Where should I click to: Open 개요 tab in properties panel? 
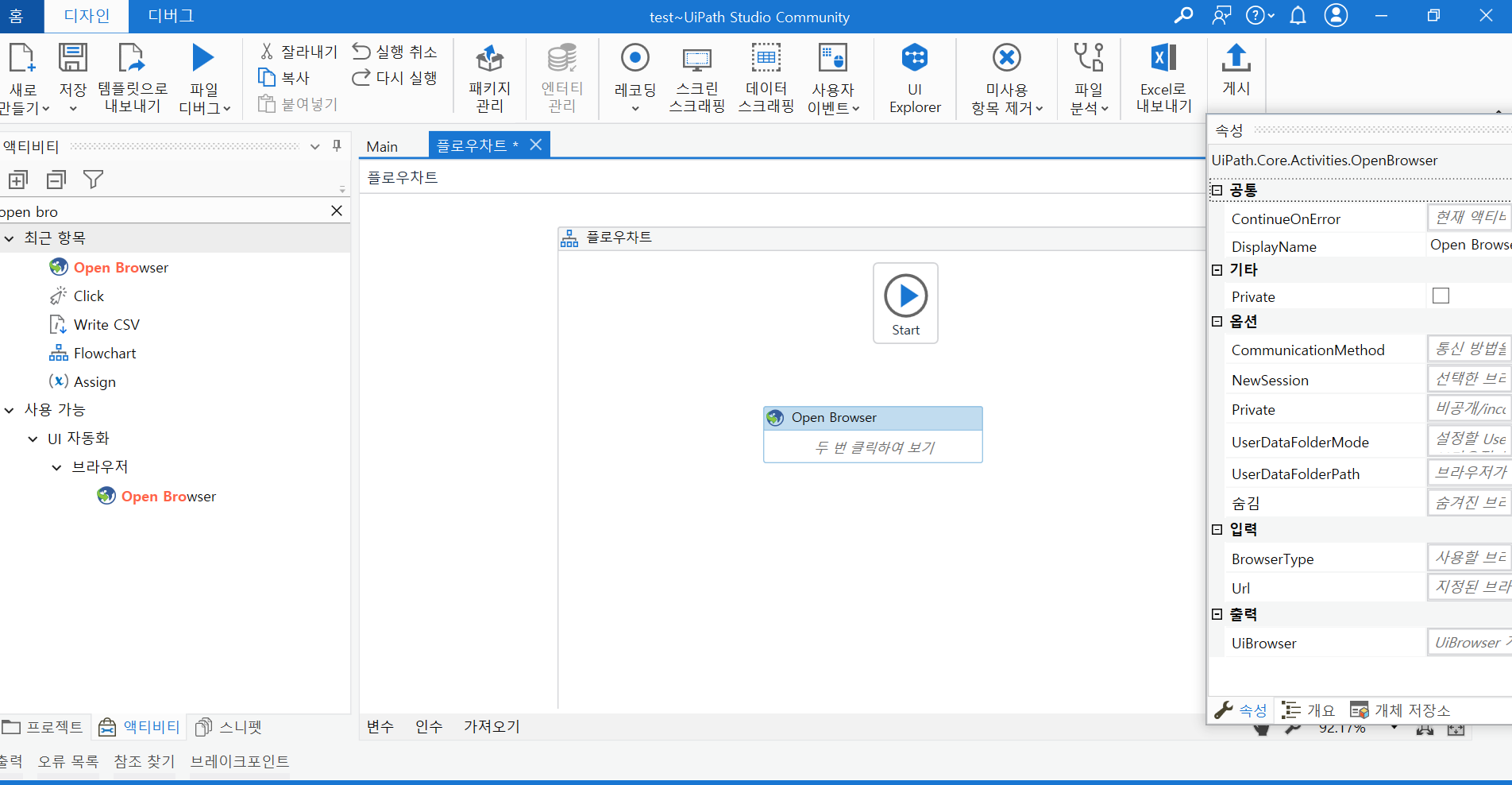pyautogui.click(x=1309, y=710)
